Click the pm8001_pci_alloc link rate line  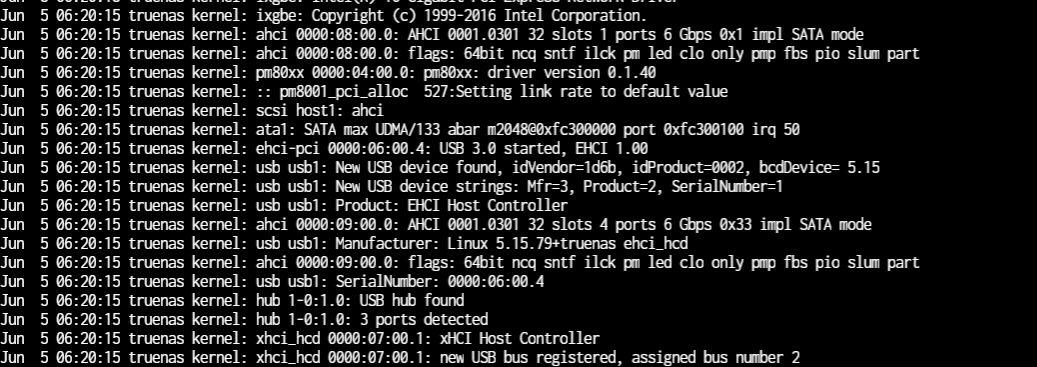pyautogui.click(x=364, y=91)
